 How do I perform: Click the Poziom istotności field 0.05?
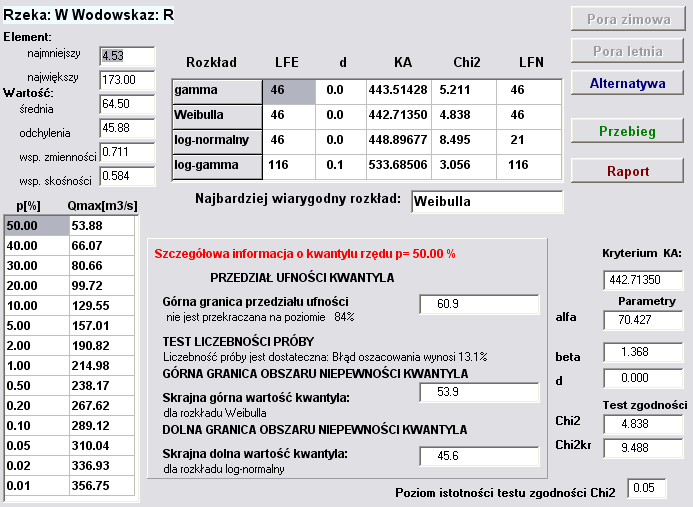(647, 488)
